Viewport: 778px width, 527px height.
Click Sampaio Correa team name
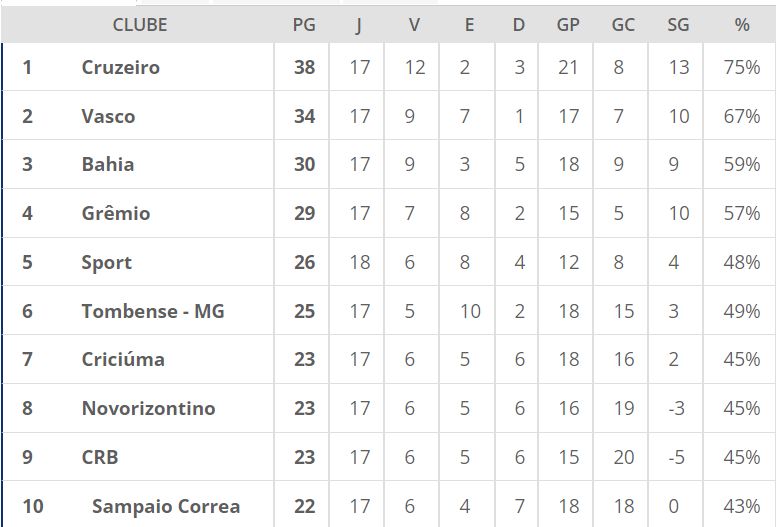(x=166, y=506)
